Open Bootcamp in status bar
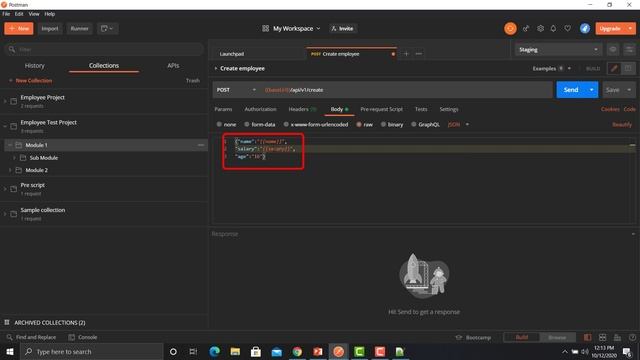Screen dimensions: 640x360 pyautogui.click(x=473, y=338)
